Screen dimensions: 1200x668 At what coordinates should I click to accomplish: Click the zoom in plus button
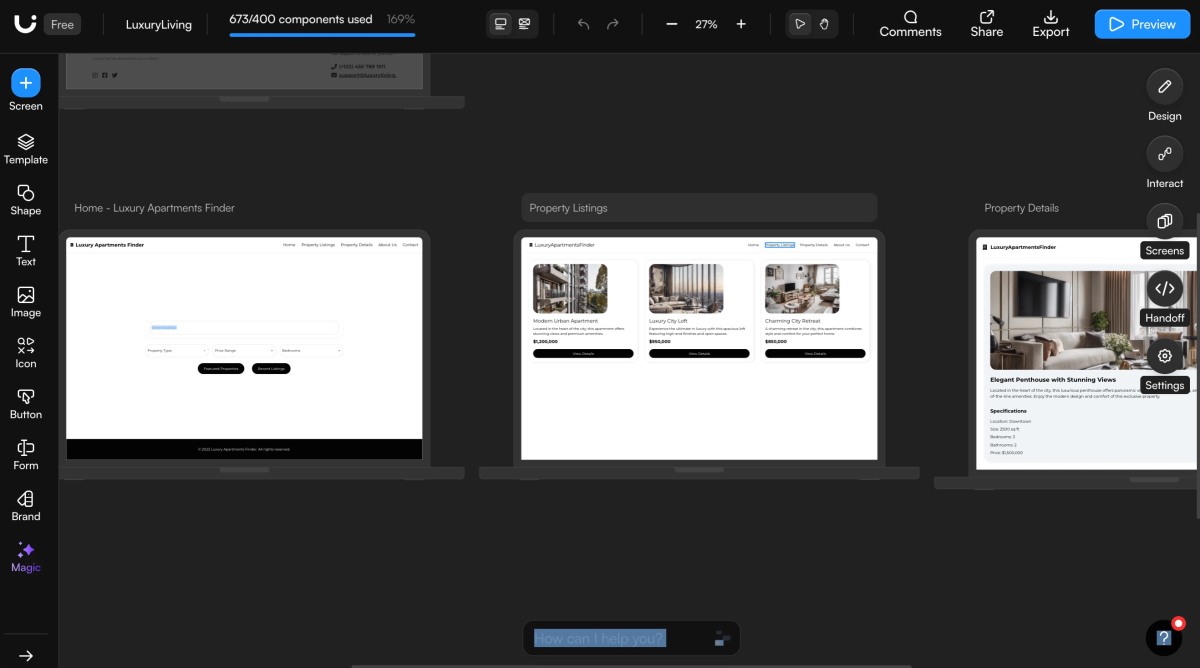(x=741, y=24)
